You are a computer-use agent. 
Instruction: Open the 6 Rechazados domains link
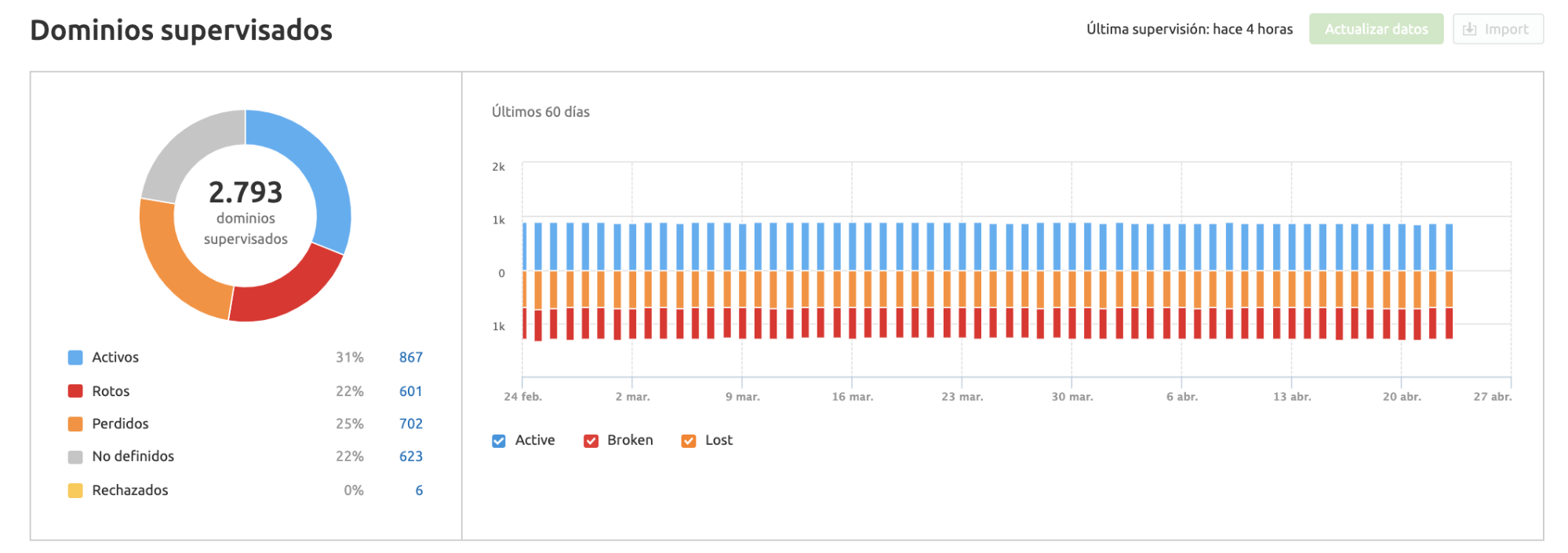click(x=419, y=491)
